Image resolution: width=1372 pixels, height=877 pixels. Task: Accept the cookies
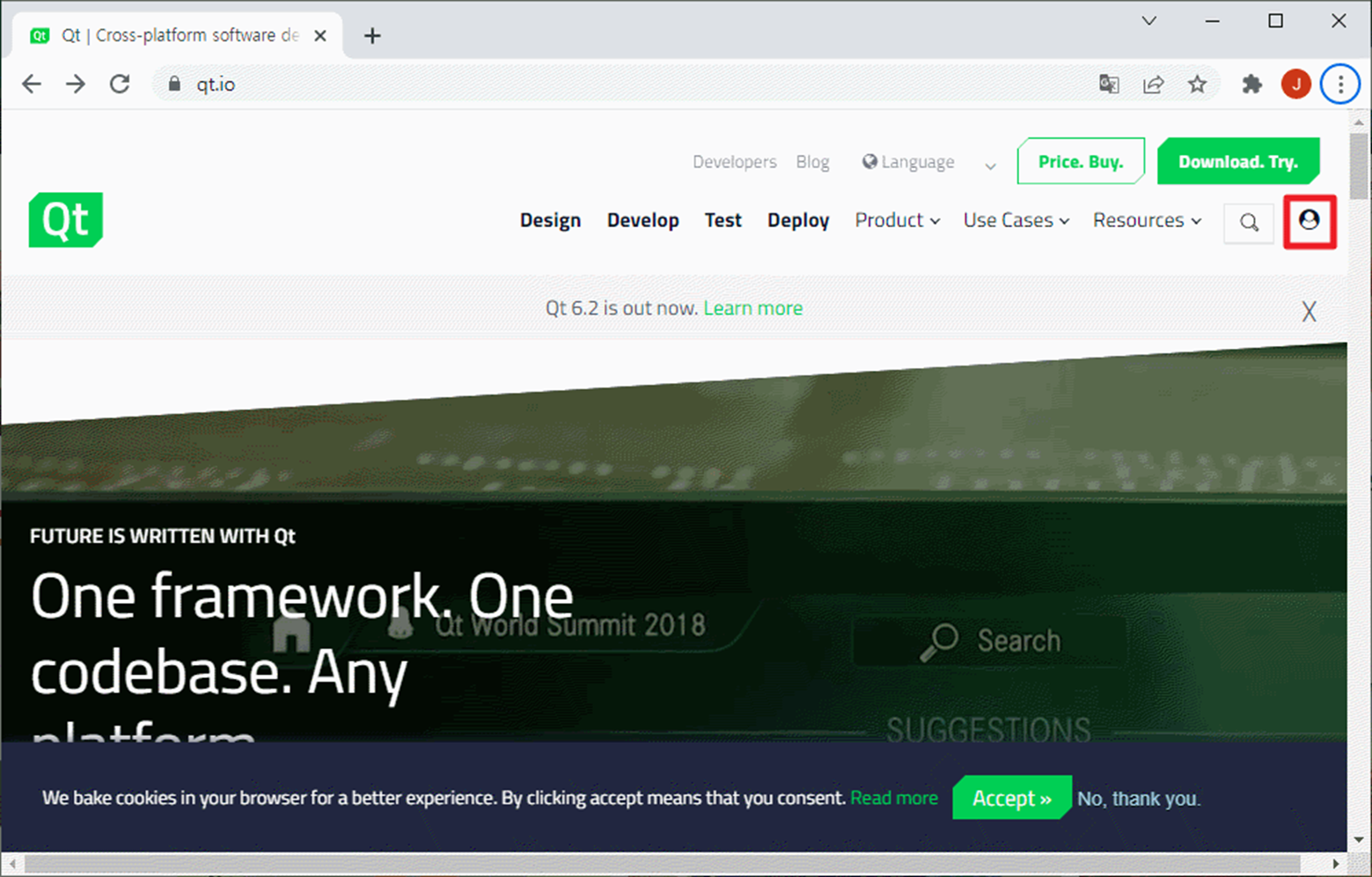tap(1011, 798)
